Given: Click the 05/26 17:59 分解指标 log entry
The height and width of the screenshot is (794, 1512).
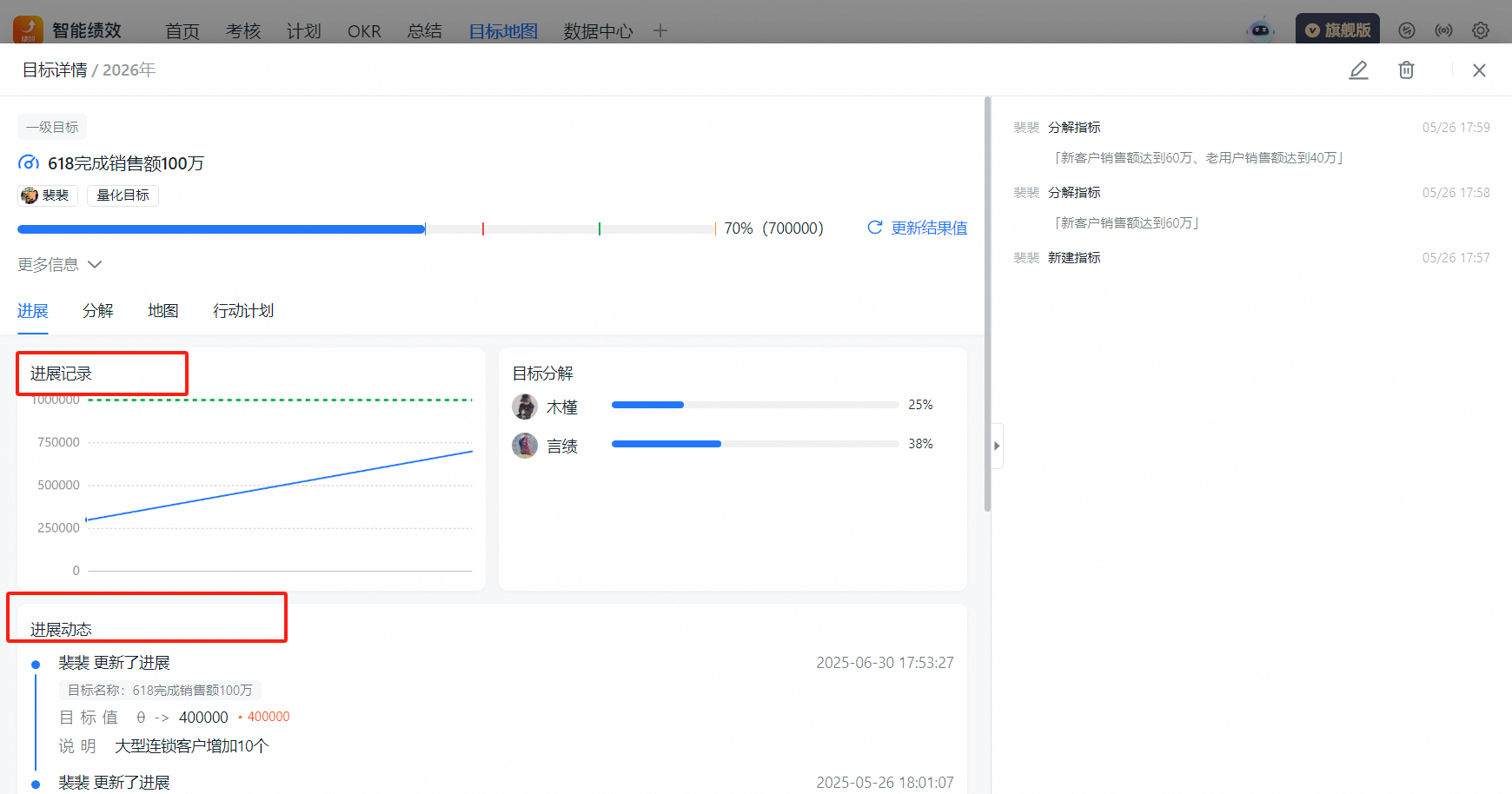Looking at the screenshot, I should 1251,128.
